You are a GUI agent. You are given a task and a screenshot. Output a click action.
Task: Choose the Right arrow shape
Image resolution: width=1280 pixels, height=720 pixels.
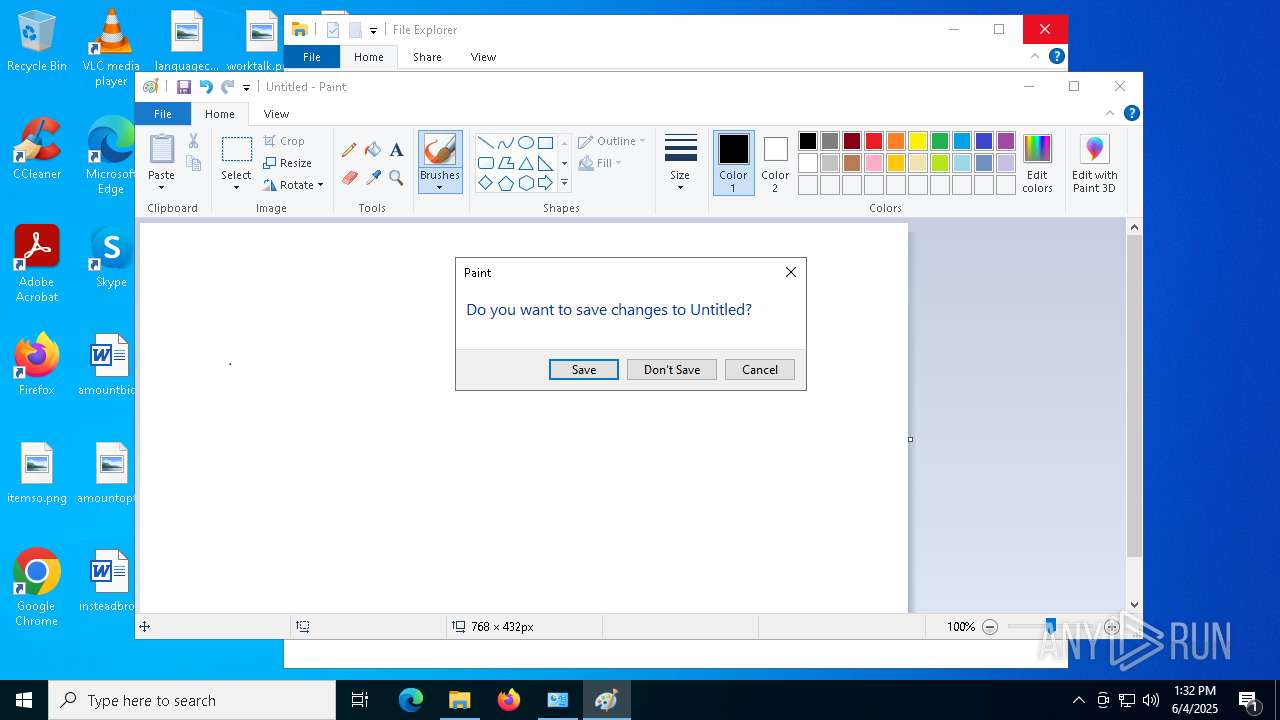tap(545, 183)
